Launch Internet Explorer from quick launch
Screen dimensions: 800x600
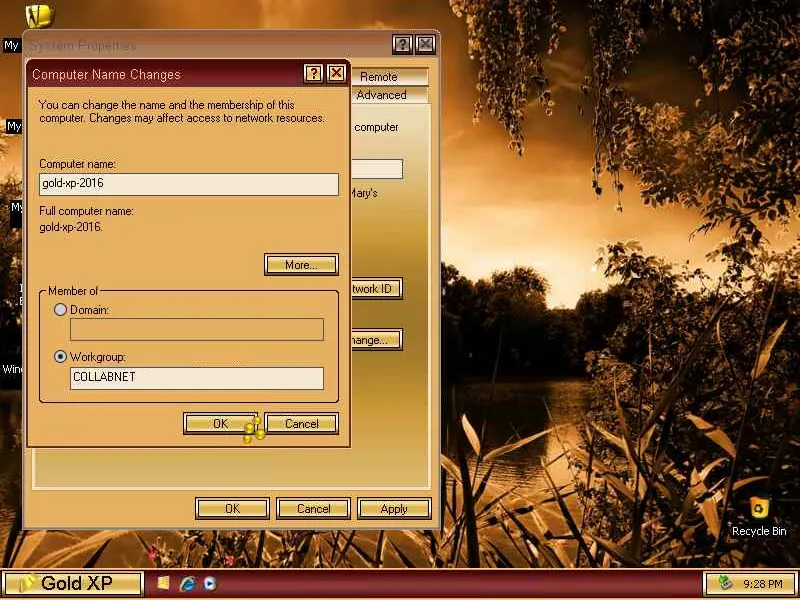[x=187, y=583]
